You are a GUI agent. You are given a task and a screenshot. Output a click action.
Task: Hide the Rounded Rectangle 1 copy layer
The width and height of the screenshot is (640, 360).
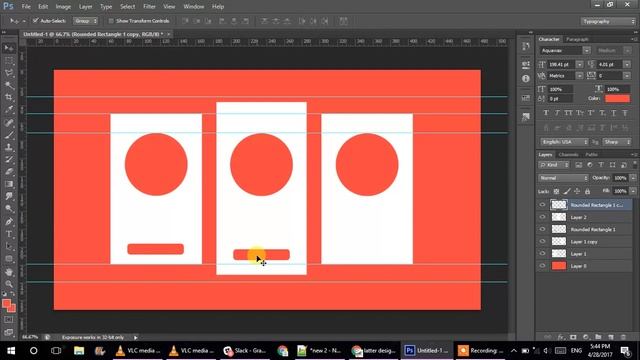tap(542, 205)
